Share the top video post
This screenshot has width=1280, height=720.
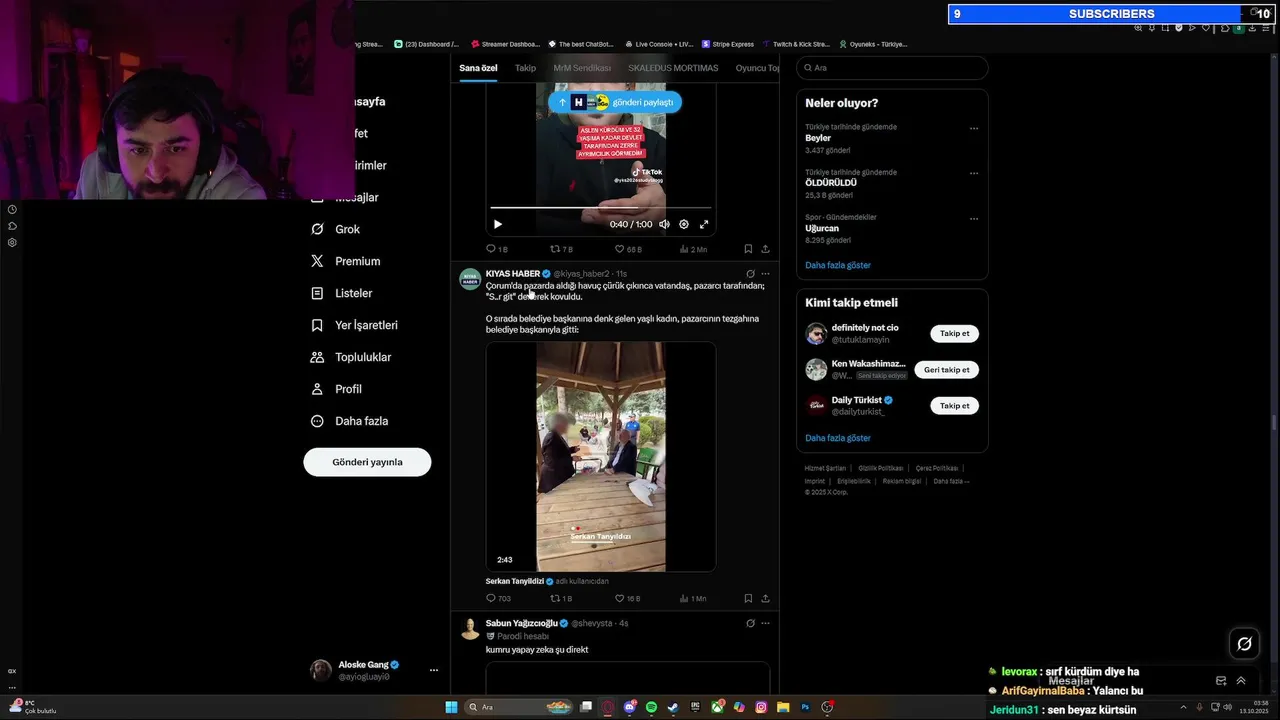(766, 249)
